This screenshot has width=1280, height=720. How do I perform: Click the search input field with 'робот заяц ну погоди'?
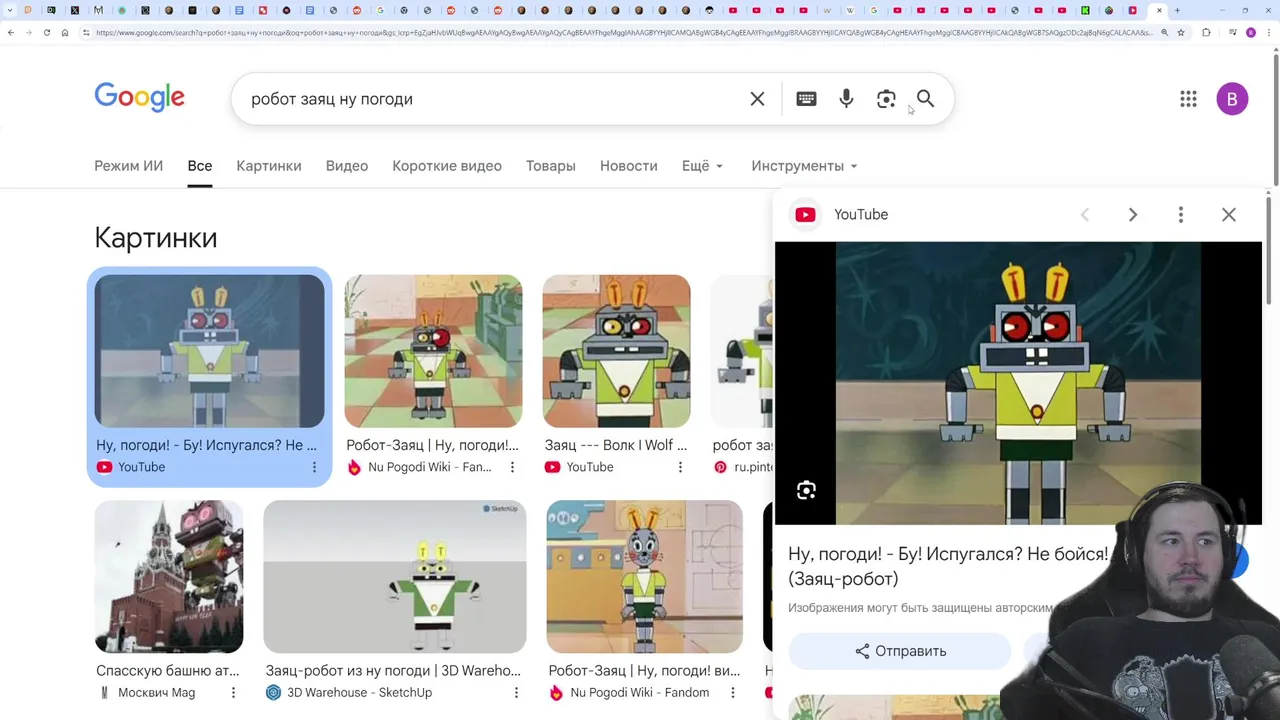(490, 99)
